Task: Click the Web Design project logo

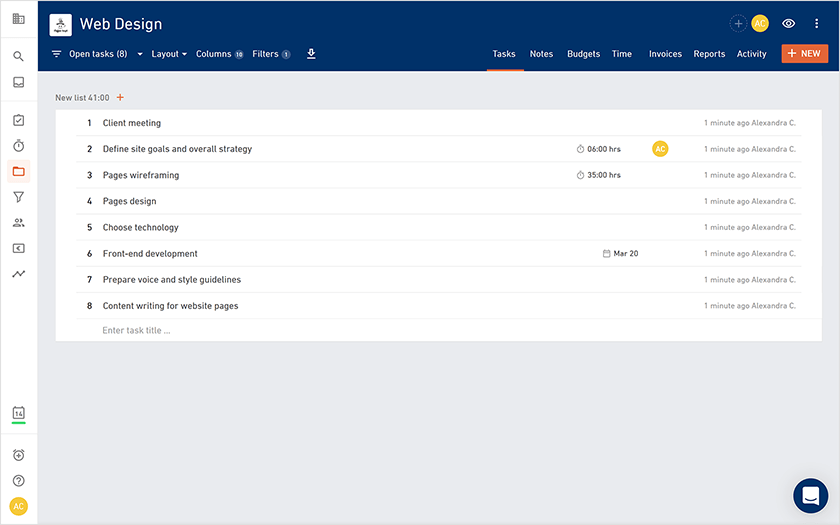Action: (x=61, y=25)
